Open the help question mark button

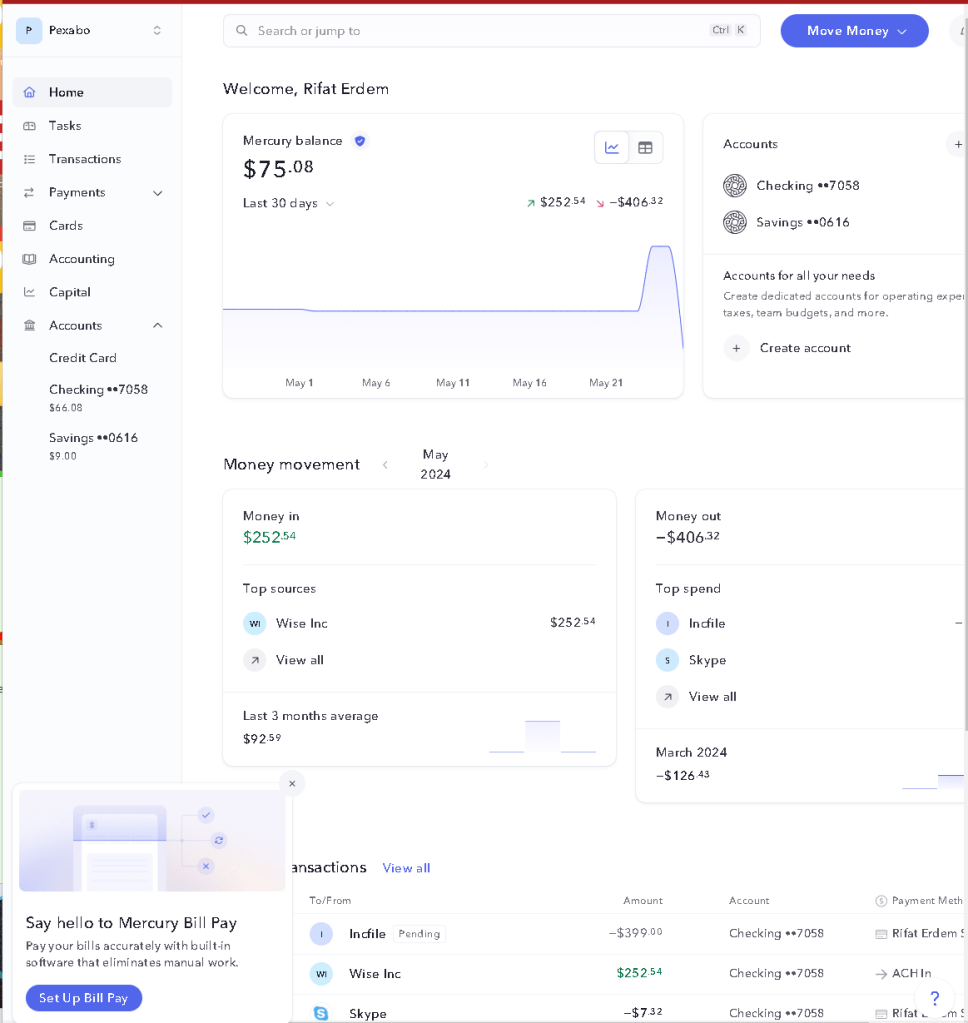[x=935, y=998]
